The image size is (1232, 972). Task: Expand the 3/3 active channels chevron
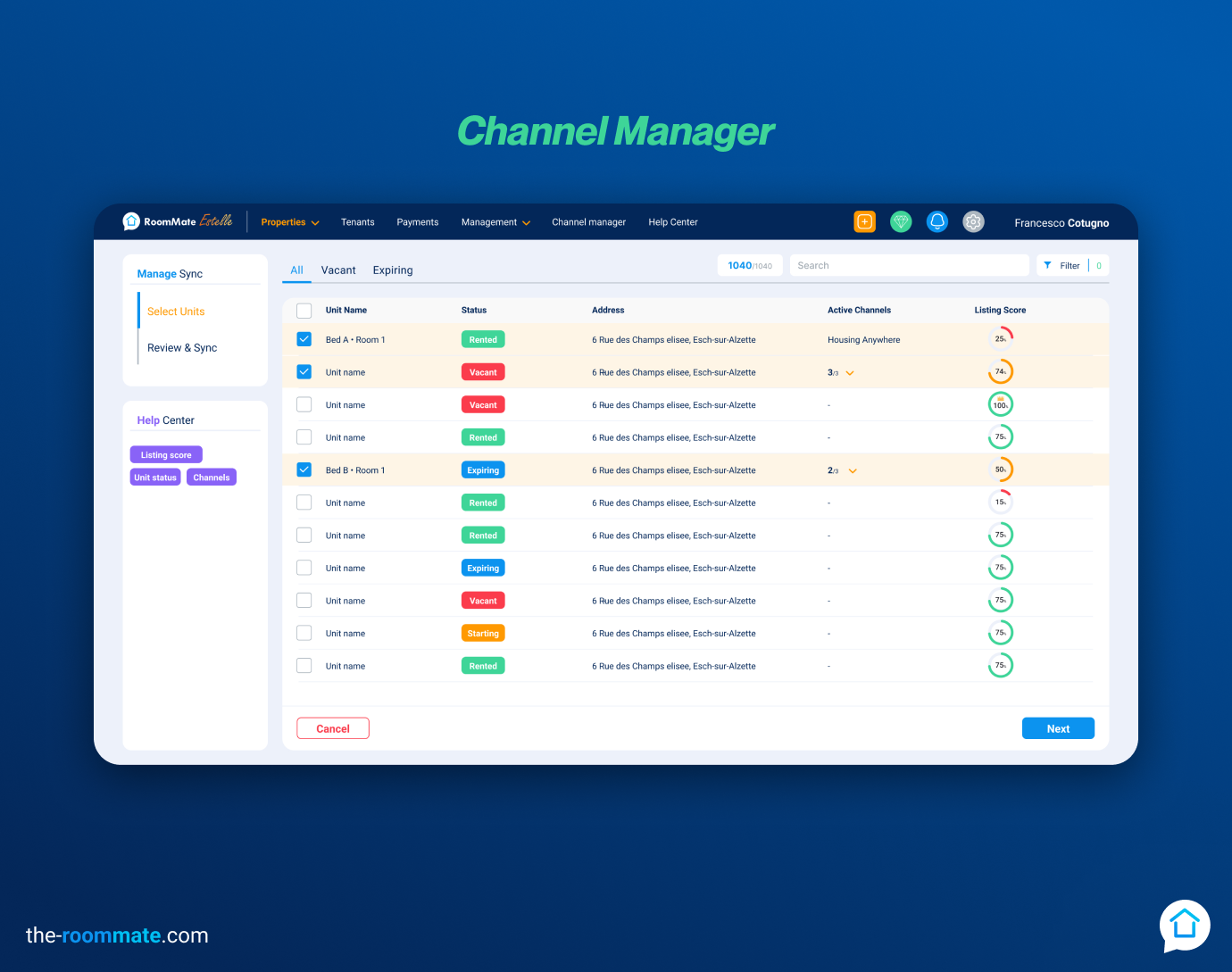click(850, 373)
